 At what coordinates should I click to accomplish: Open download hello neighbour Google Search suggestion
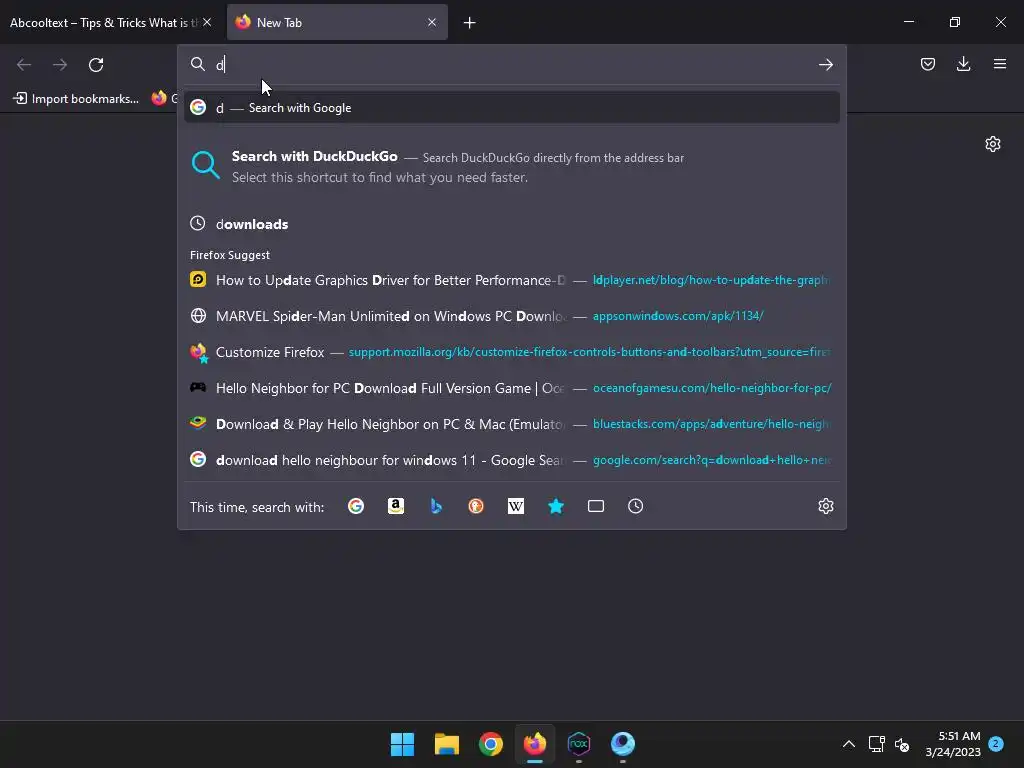[x=511, y=460]
